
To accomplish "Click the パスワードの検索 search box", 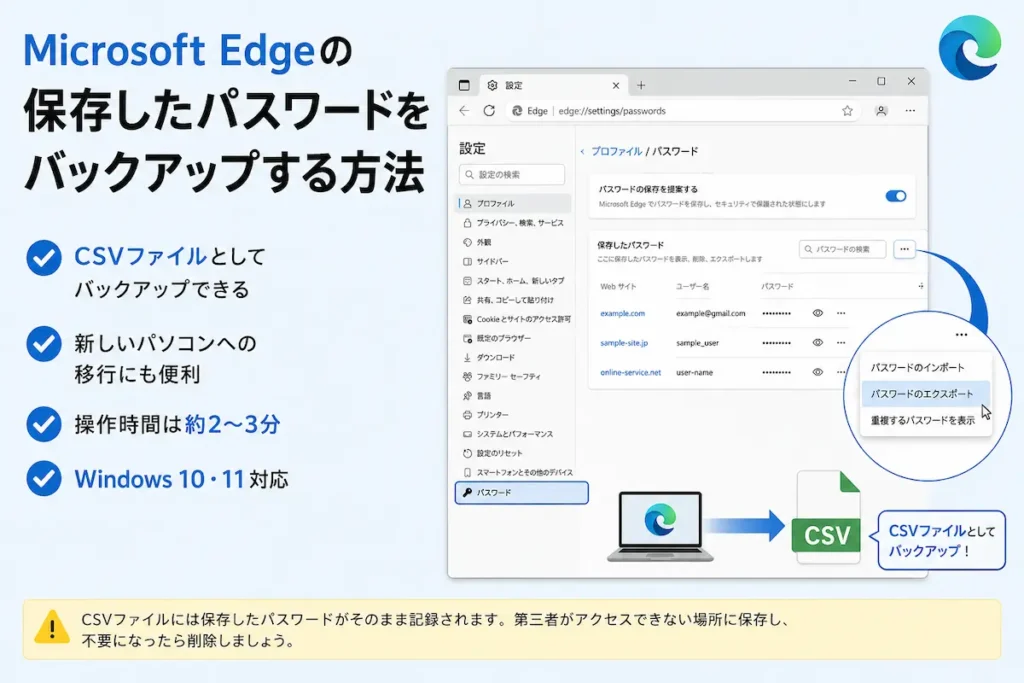I will [842, 249].
